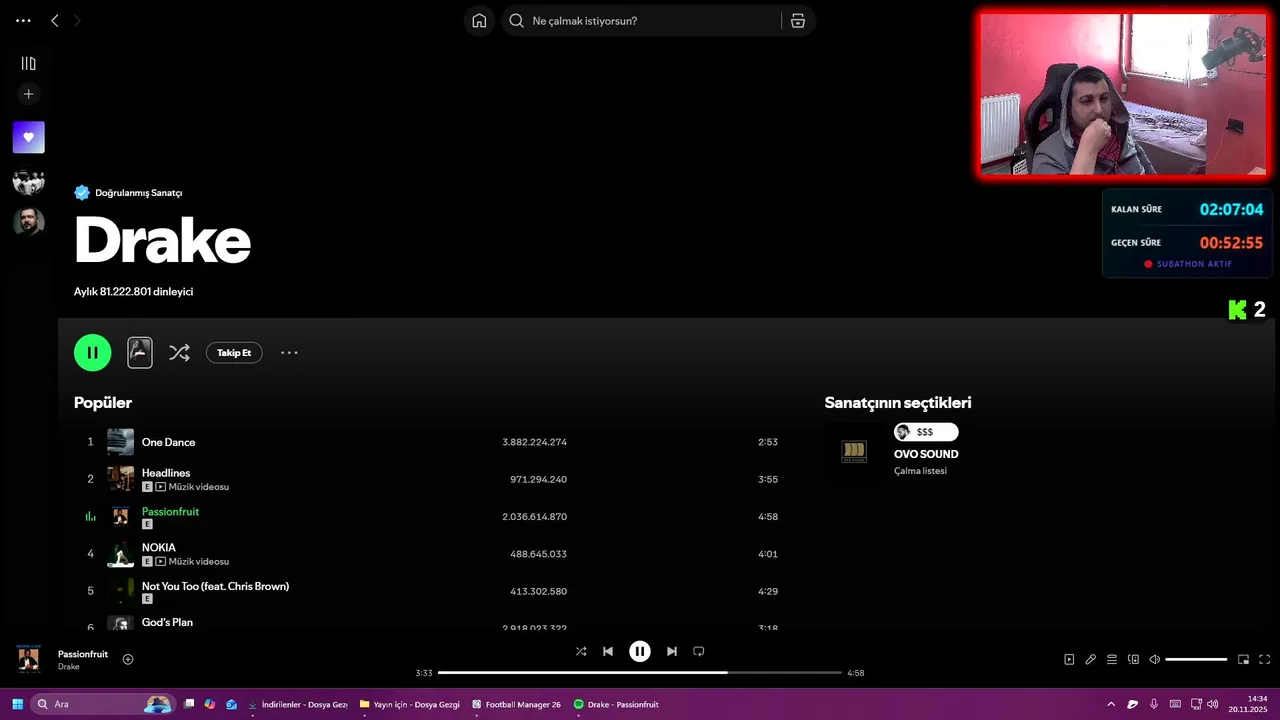Open Liked Songs heart playlist
The height and width of the screenshot is (720, 1280).
tap(28, 137)
